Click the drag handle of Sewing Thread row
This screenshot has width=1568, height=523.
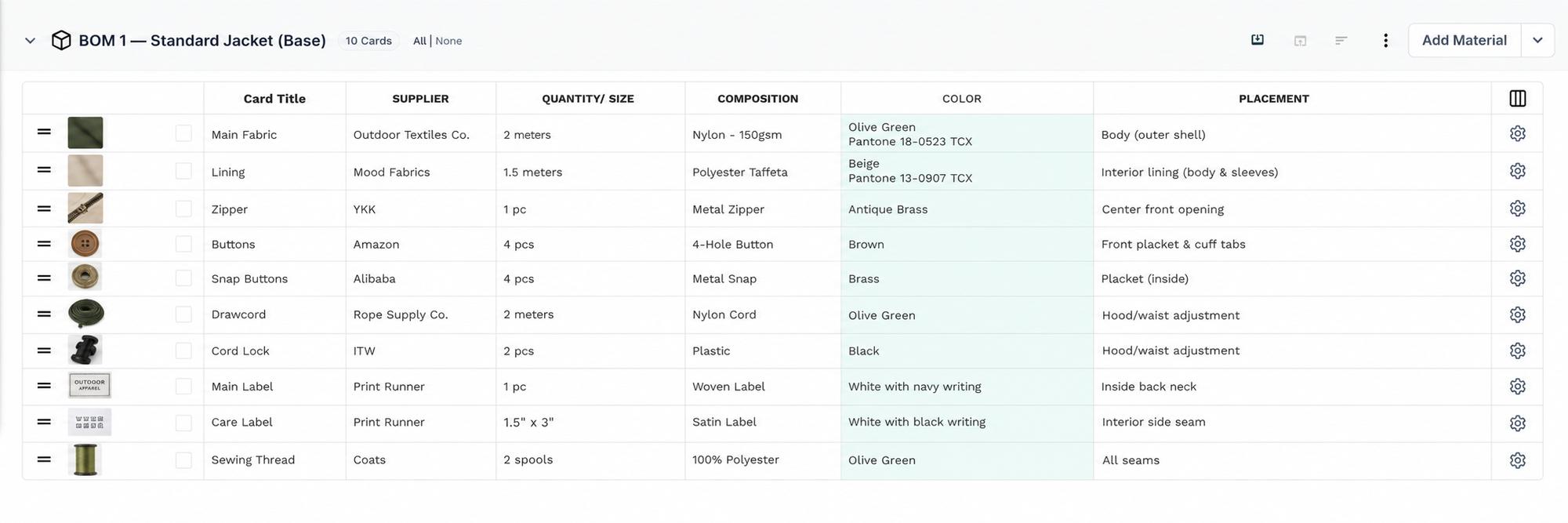pyautogui.click(x=44, y=459)
